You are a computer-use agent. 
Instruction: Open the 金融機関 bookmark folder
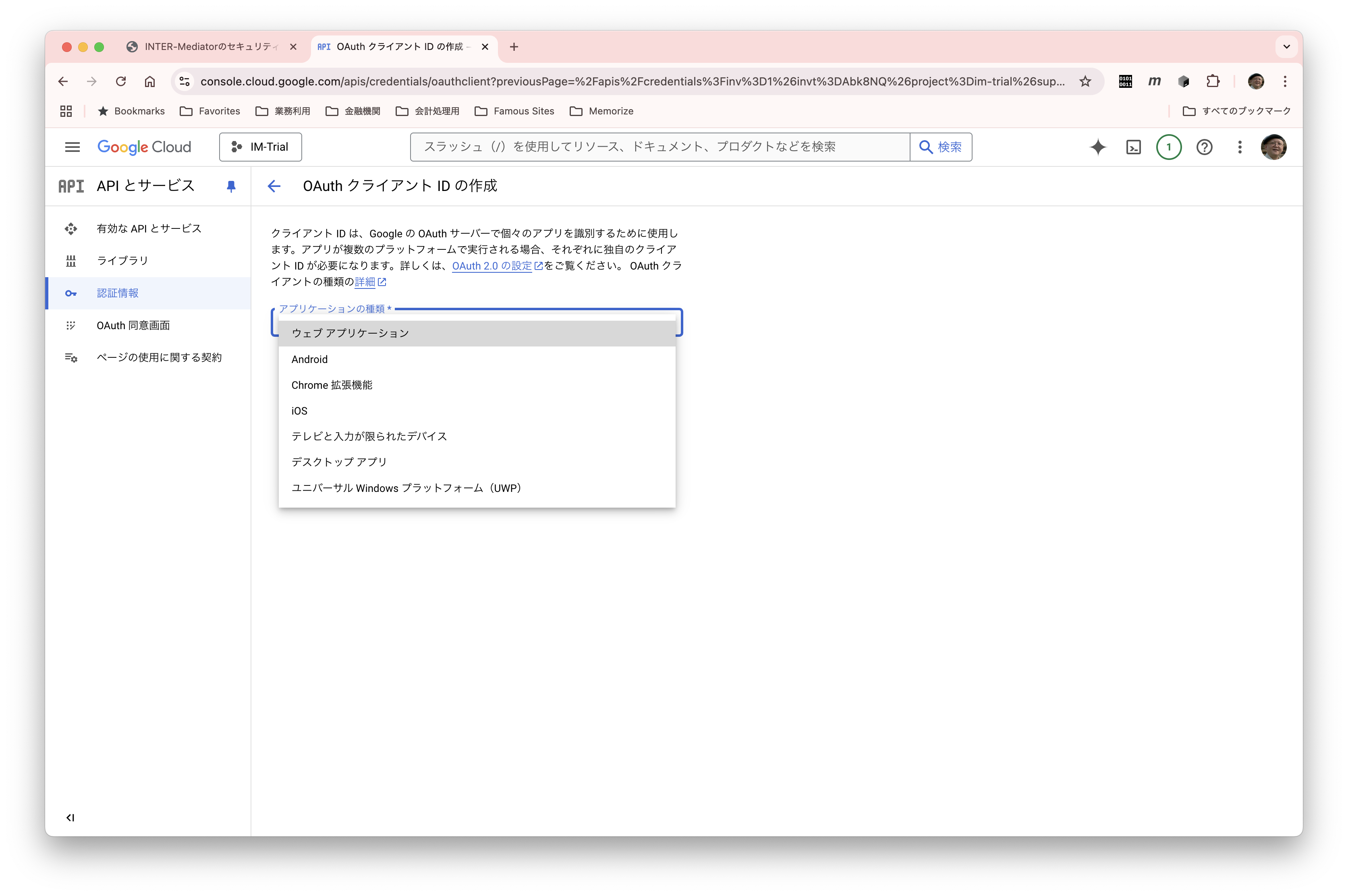point(353,111)
